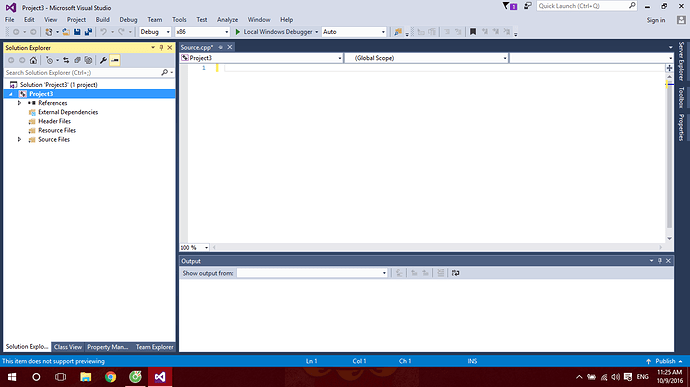Image resolution: width=690 pixels, height=387 pixels.
Task: Click Publish in status bar
Action: click(665, 361)
